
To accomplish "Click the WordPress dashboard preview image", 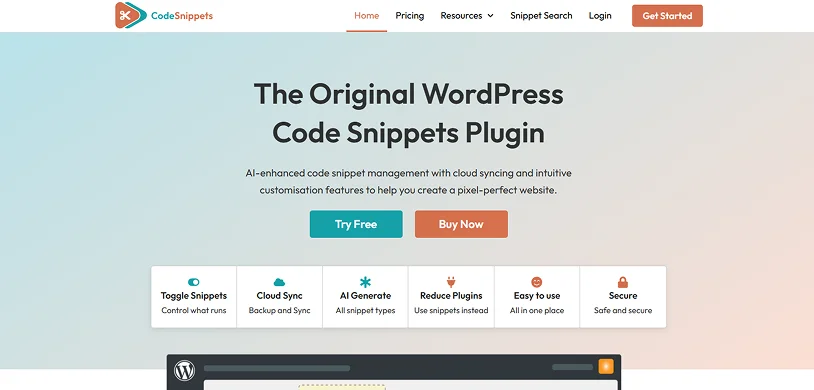I will point(394,372).
